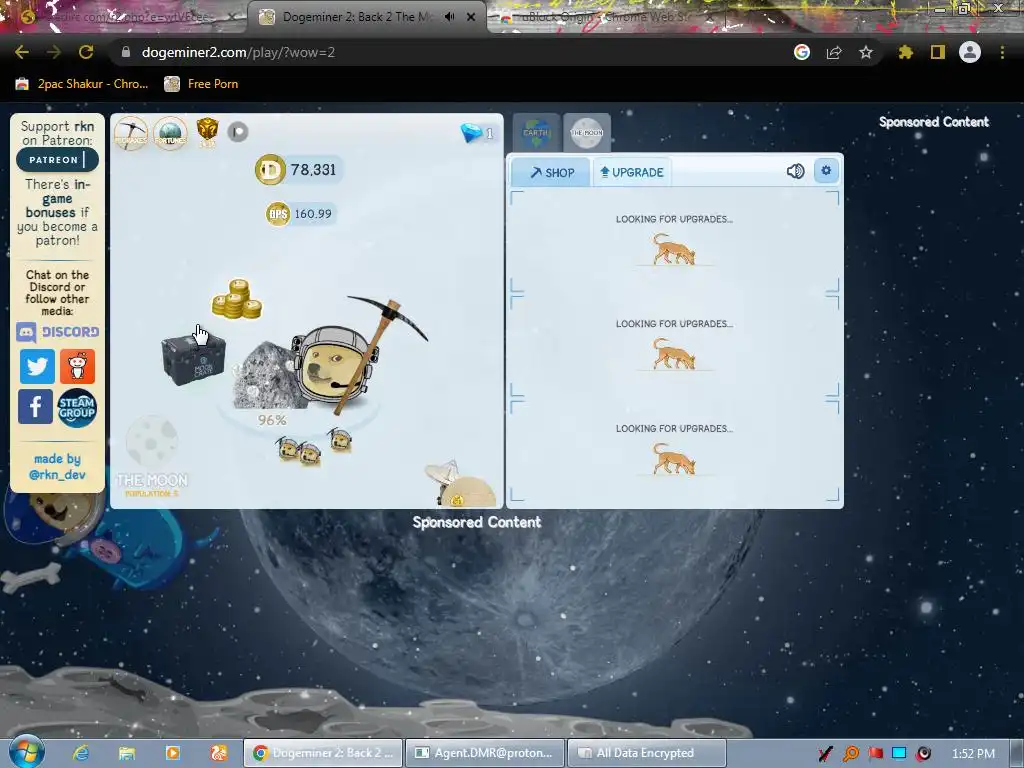Viewport: 1024px width, 768px height.
Task: Open the Pickaxes menu icon
Action: tap(131, 133)
